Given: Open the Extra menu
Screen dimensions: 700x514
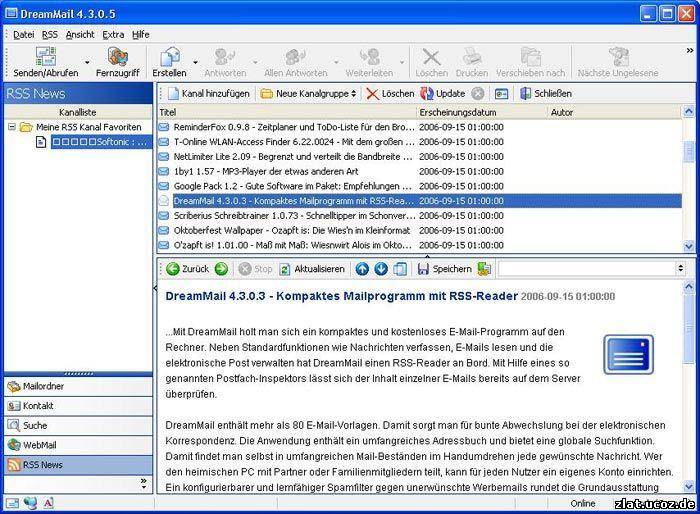Looking at the screenshot, I should pos(113,34).
